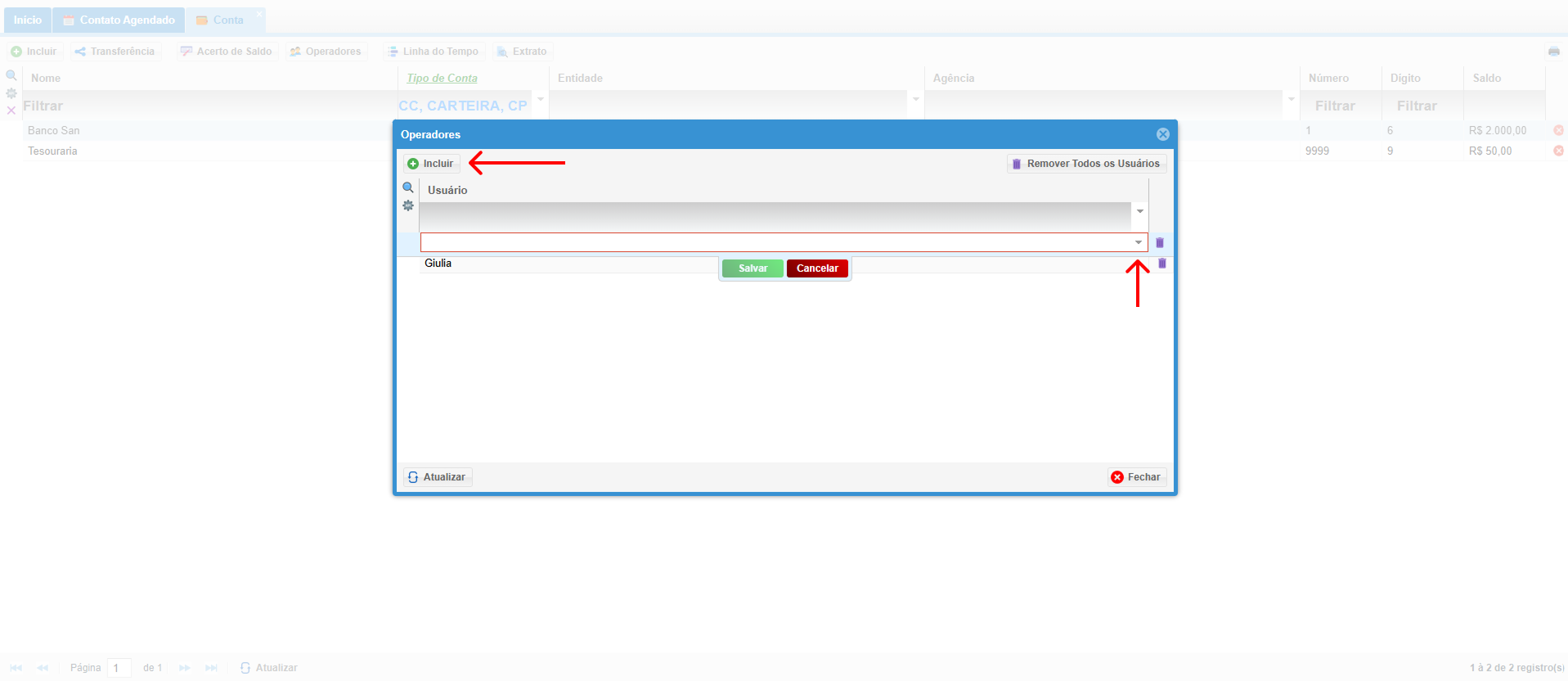Click inside the new user input field
Screen dimensions: 1568x681
pos(776,242)
